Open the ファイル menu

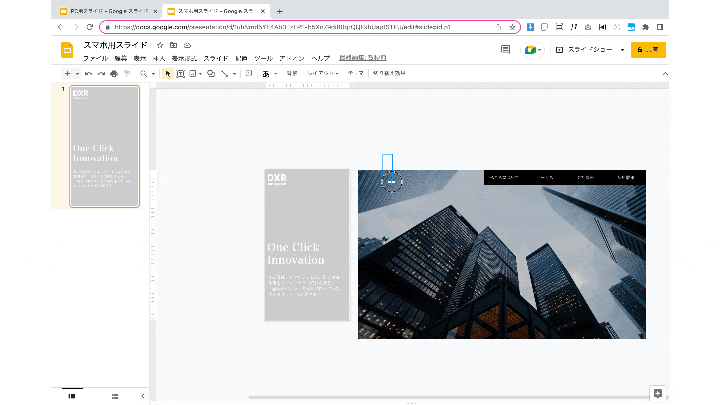[95, 59]
